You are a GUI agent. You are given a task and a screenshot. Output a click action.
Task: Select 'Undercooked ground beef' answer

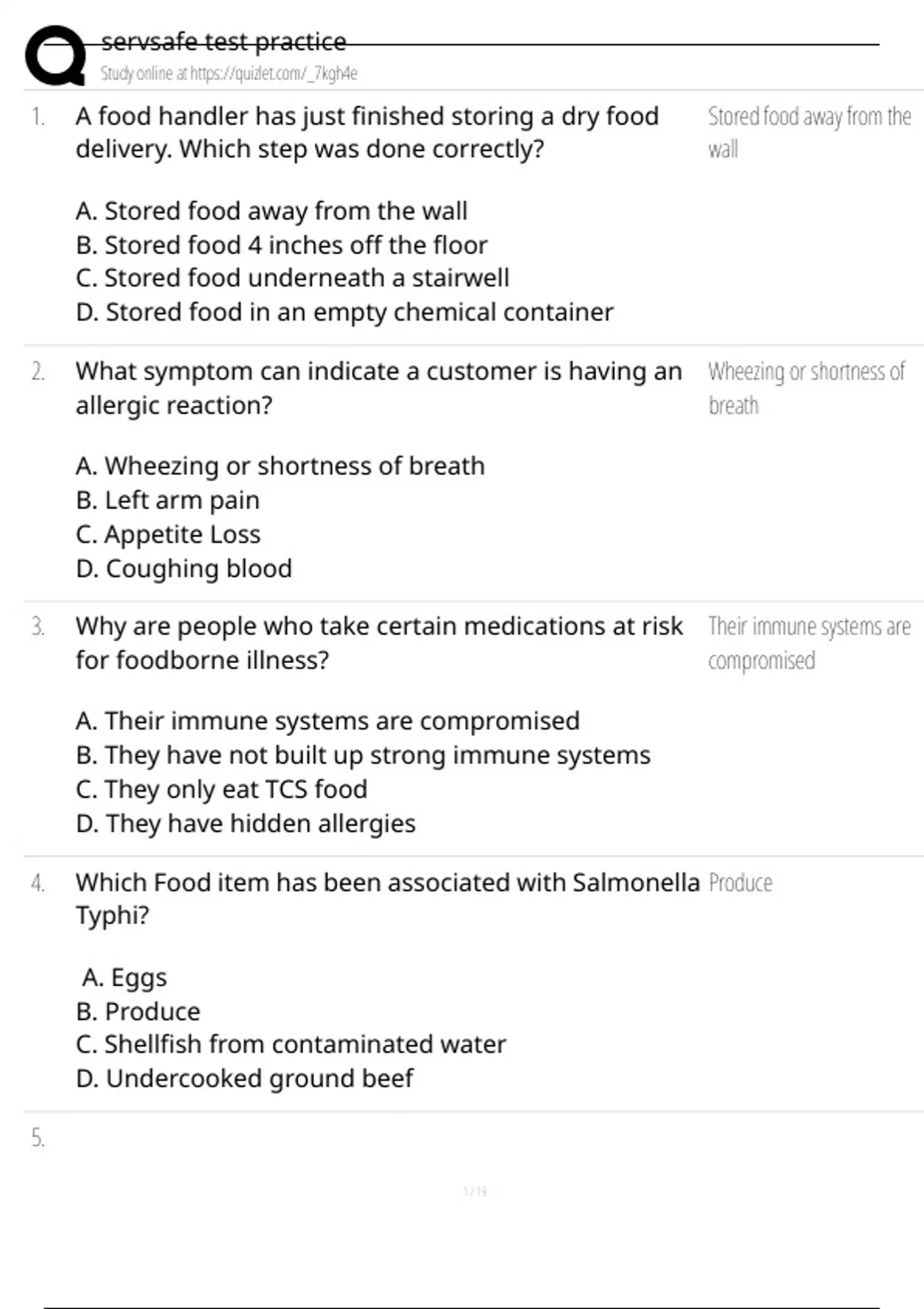tap(244, 1078)
